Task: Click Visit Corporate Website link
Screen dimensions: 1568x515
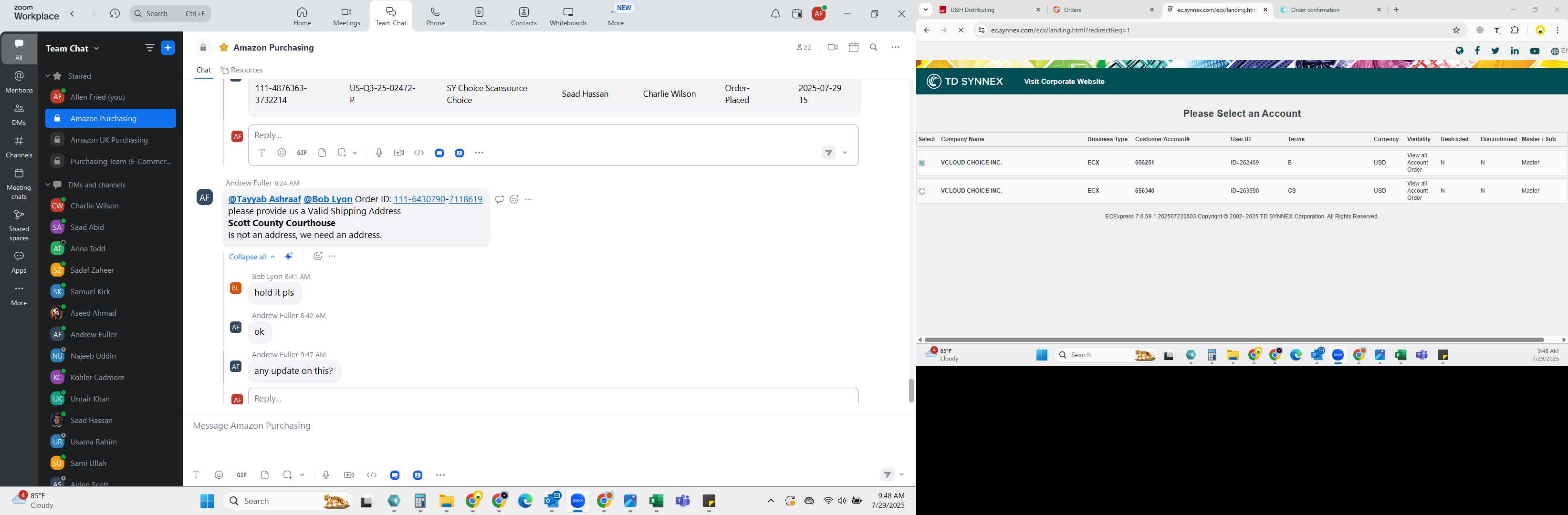Action: (1064, 82)
